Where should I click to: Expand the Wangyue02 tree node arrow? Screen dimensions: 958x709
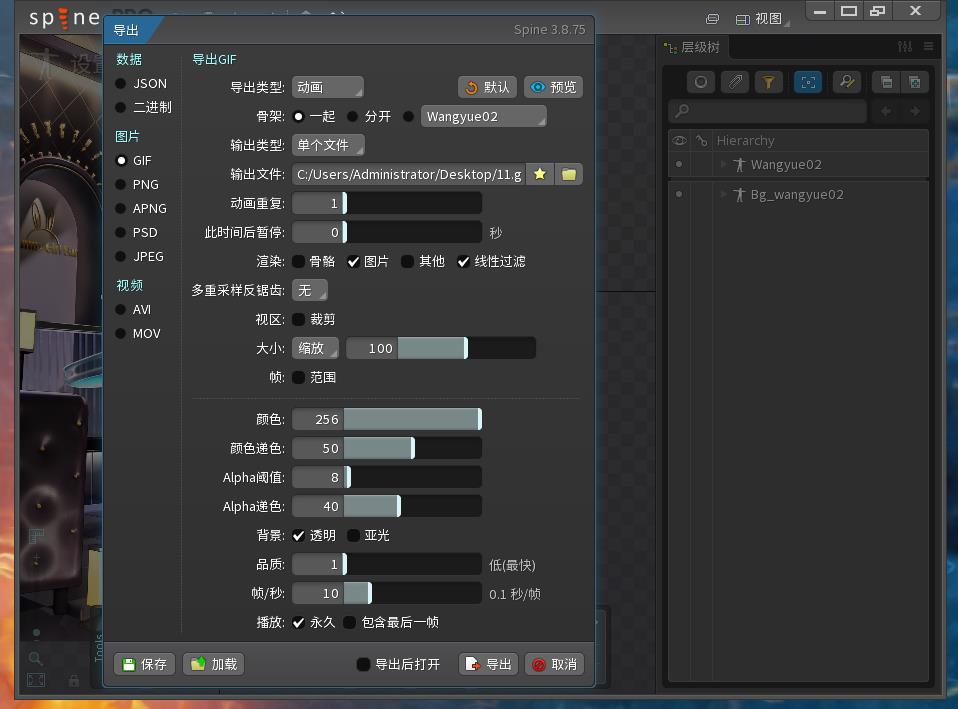click(723, 164)
